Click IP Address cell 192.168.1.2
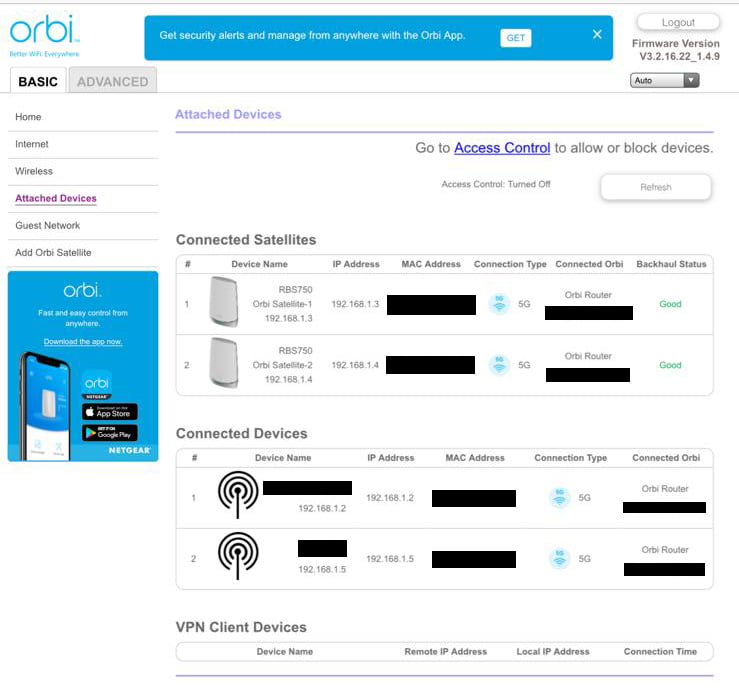 [x=390, y=498]
